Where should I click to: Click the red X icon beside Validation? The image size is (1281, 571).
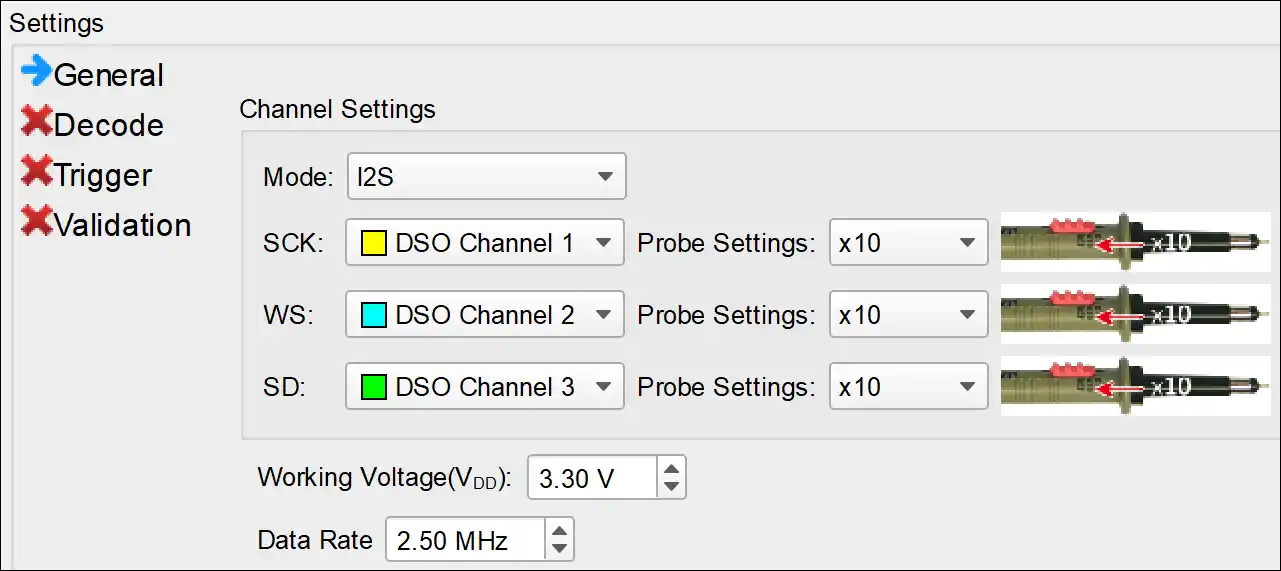point(37,222)
